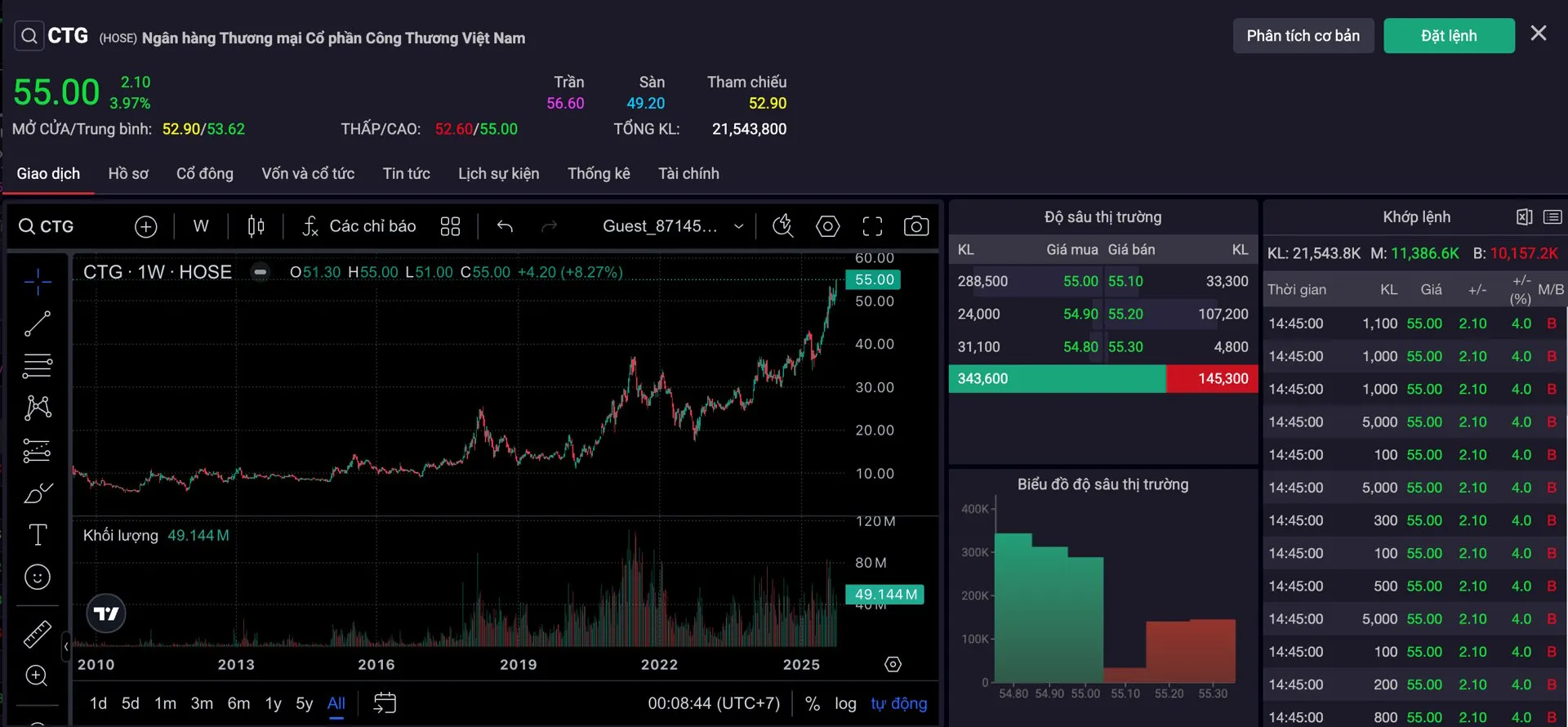
Task: Switch to the Giao dịch tab
Action: click(x=48, y=174)
